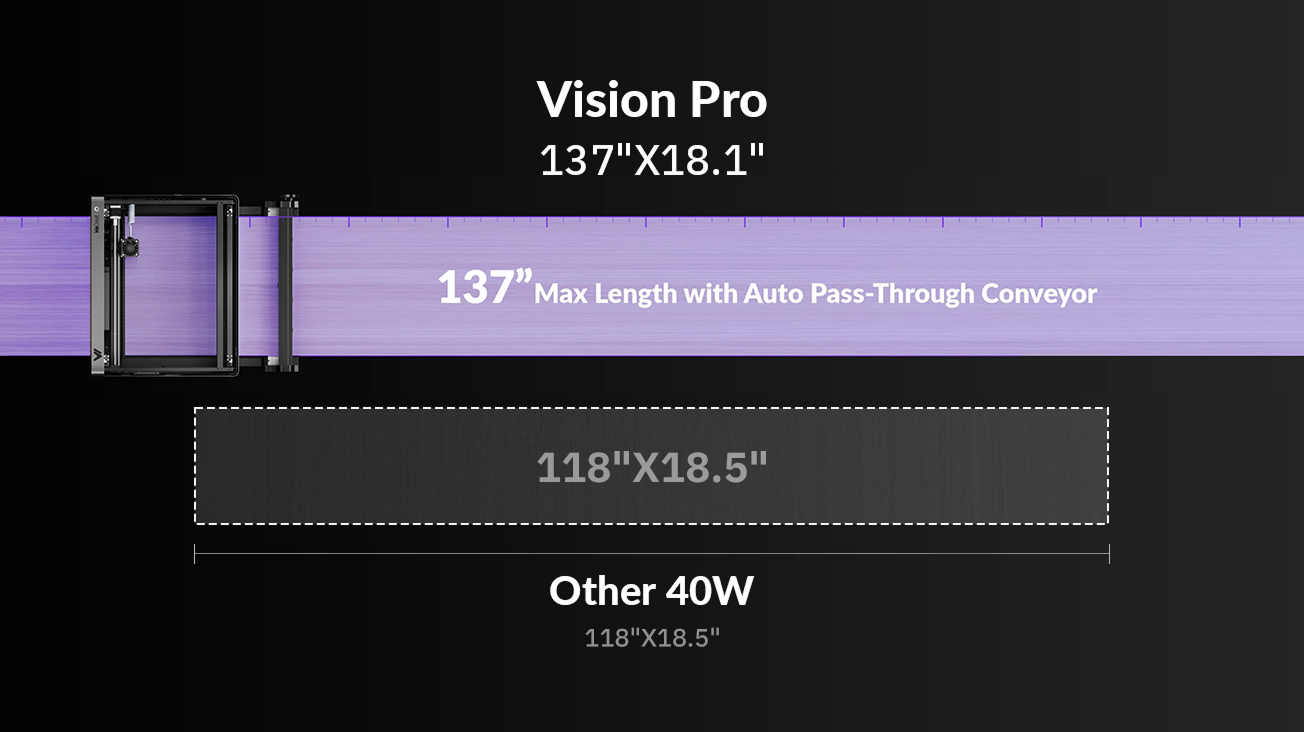Viewport: 1304px width, 732px height.
Task: Click the right end cap of measurement line
Action: pos(1109,554)
